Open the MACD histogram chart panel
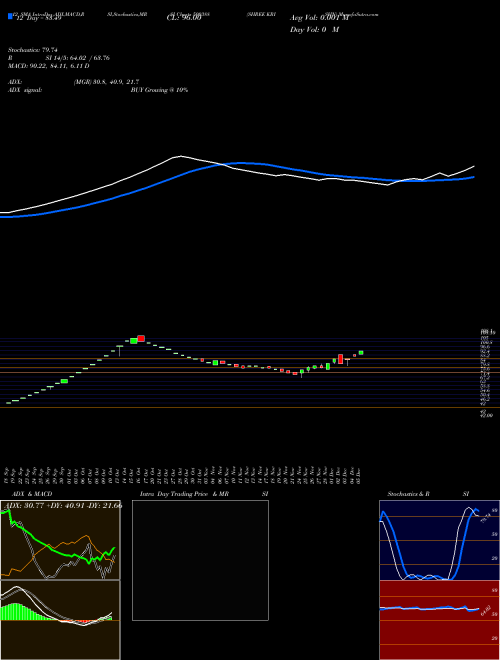This screenshot has width=500, height=660. coord(60,620)
